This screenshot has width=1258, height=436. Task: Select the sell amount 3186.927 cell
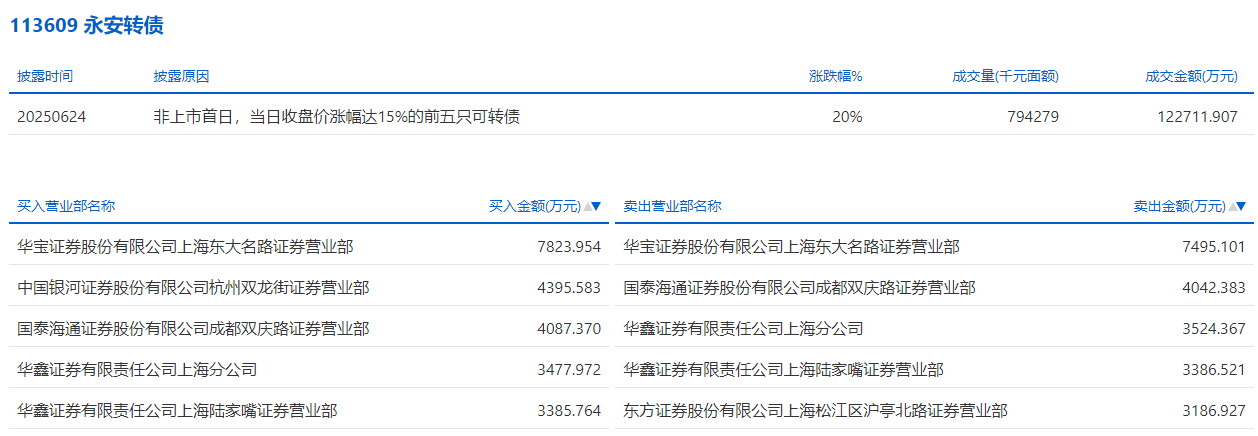(1213, 411)
